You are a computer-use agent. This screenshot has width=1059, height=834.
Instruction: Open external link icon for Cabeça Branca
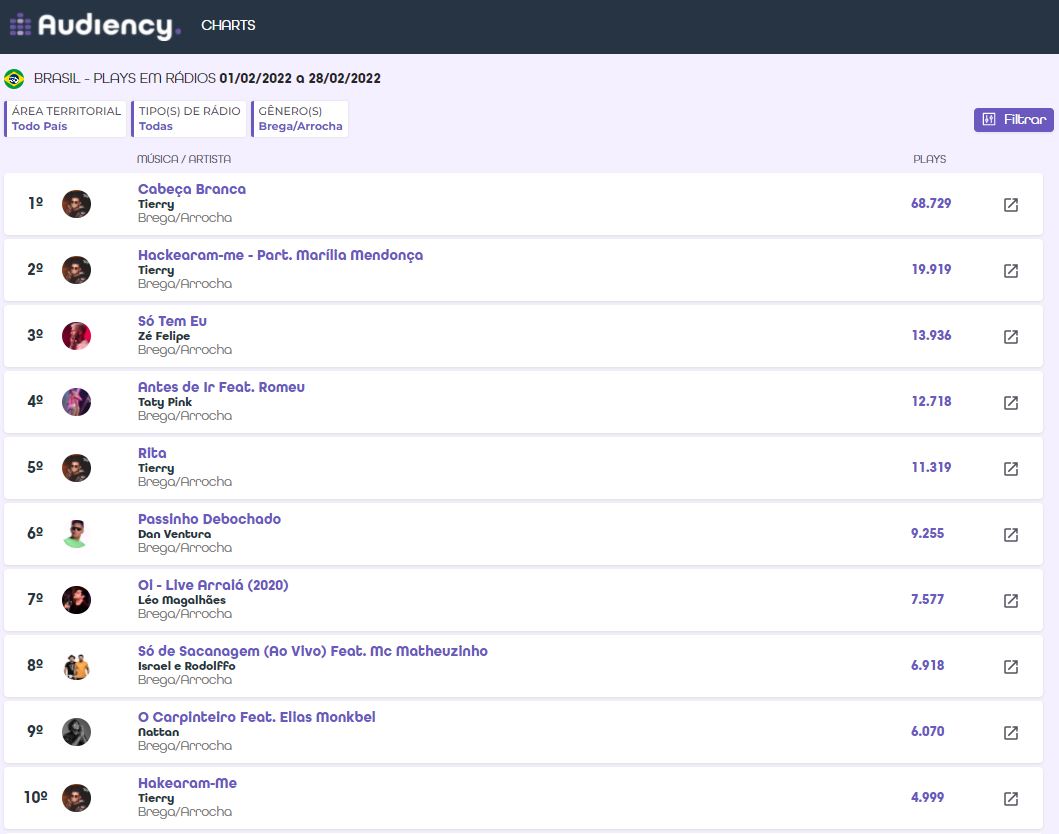pos(1010,205)
